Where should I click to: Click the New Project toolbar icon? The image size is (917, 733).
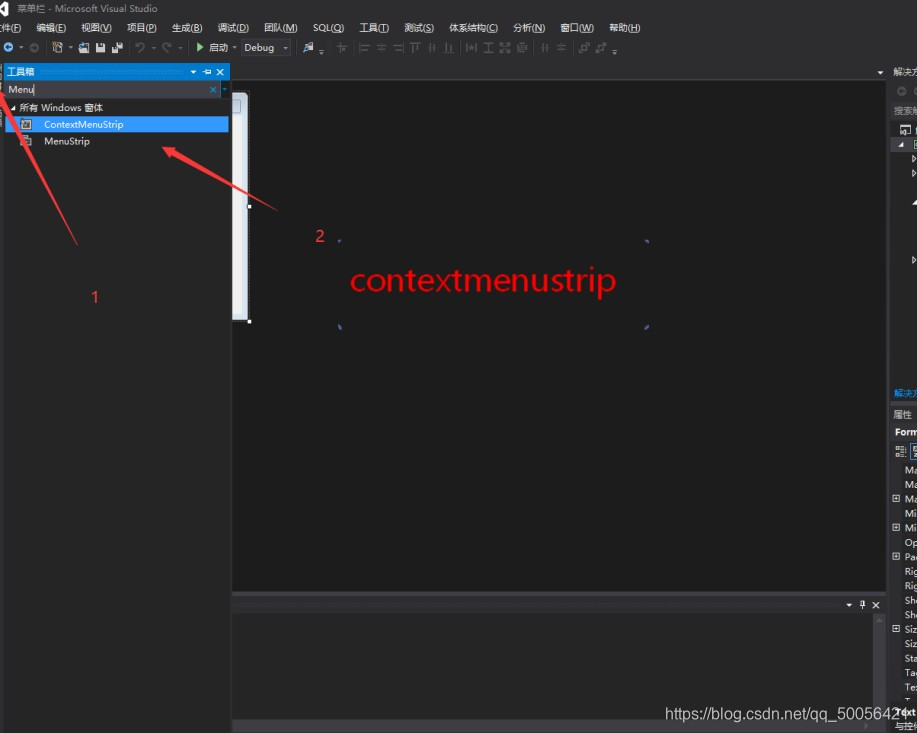click(x=57, y=47)
